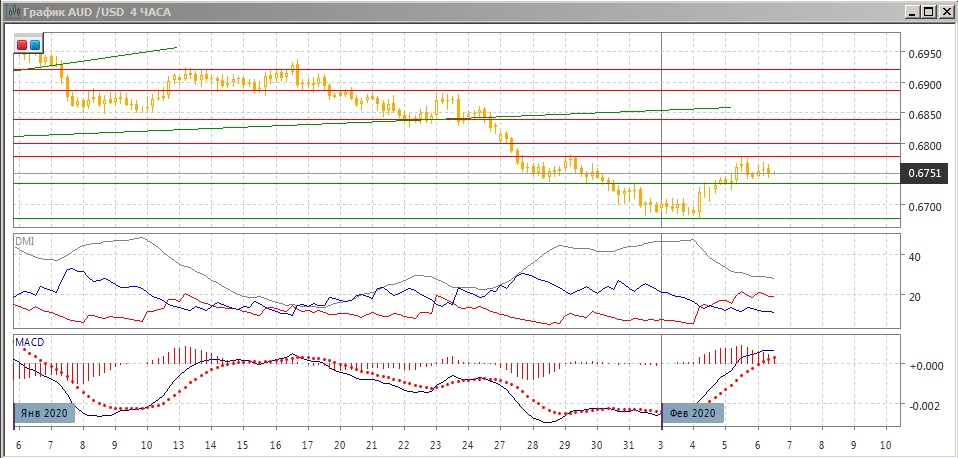Maximize the AUD/USD chart window
Viewport: 958px width, 458px height.
click(928, 12)
